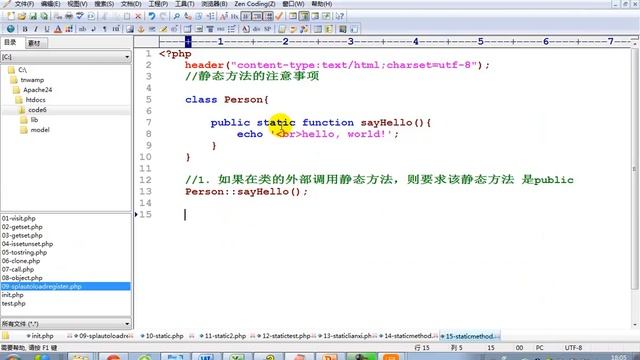Viewport: 640px width, 360px height.
Task: Apply Underline HTML tag icon
Action: click(x=47, y=29)
